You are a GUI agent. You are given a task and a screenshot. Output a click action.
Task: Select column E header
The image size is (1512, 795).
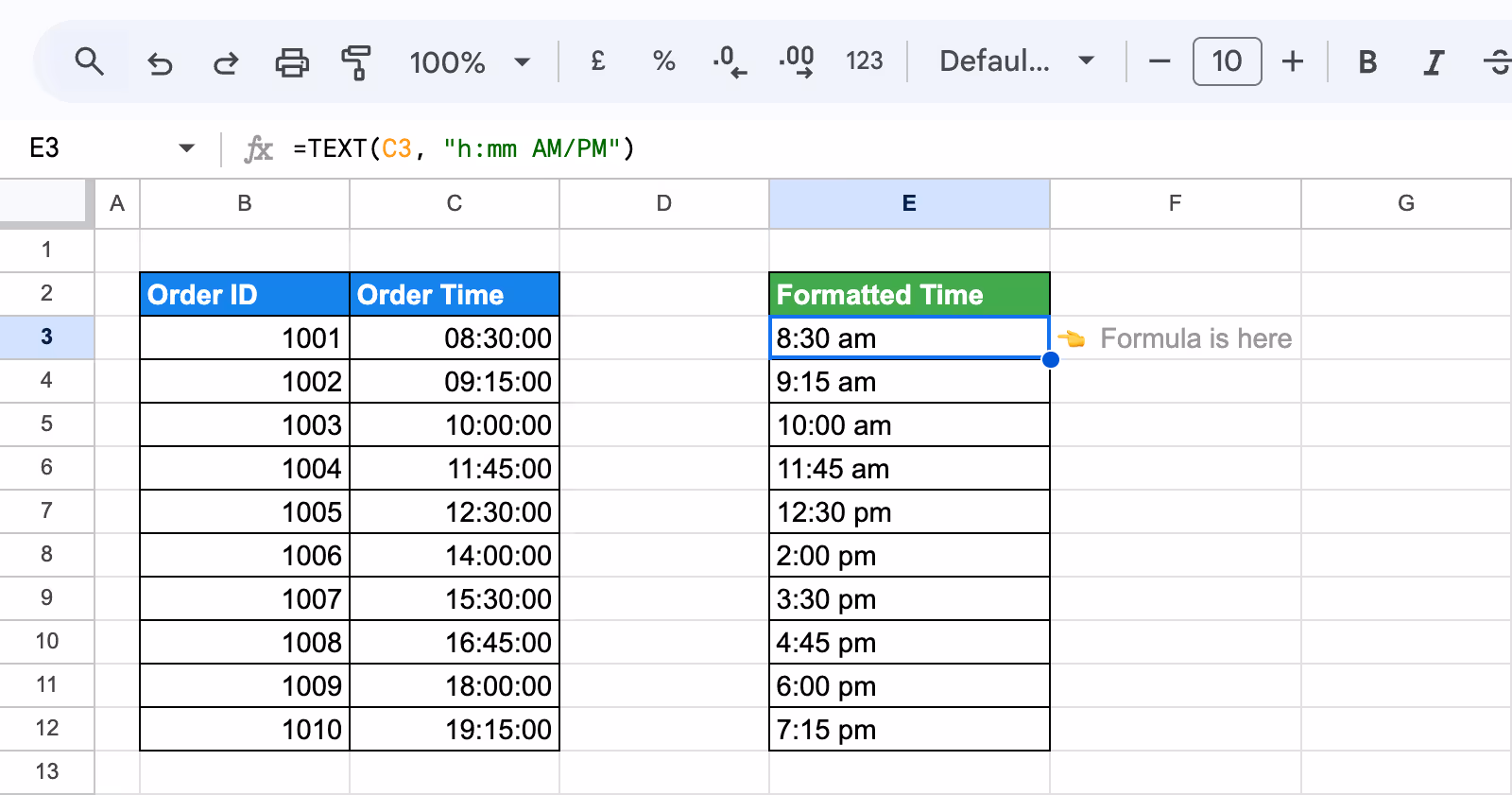click(909, 204)
